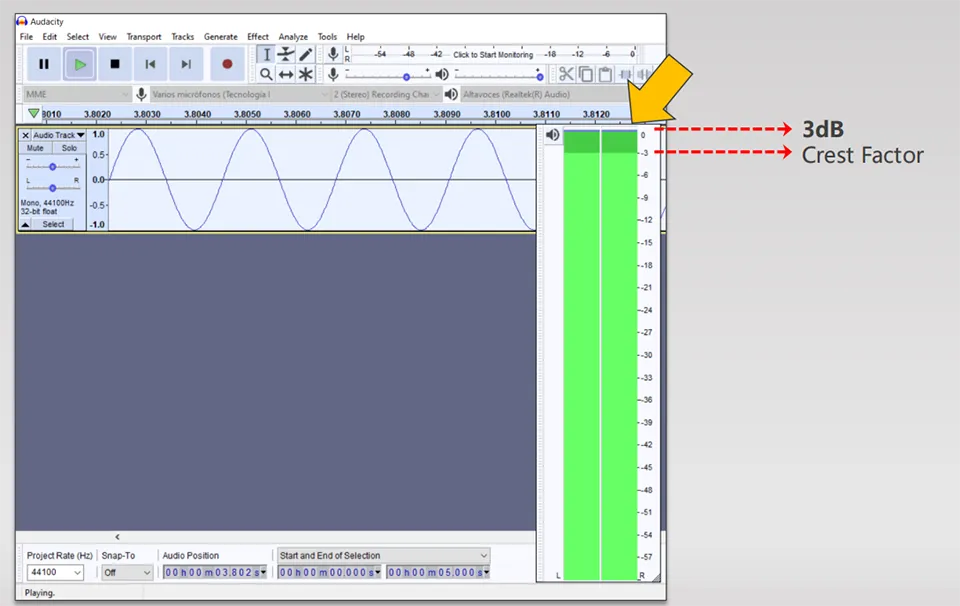Click the playback meter speaker icon

[552, 135]
